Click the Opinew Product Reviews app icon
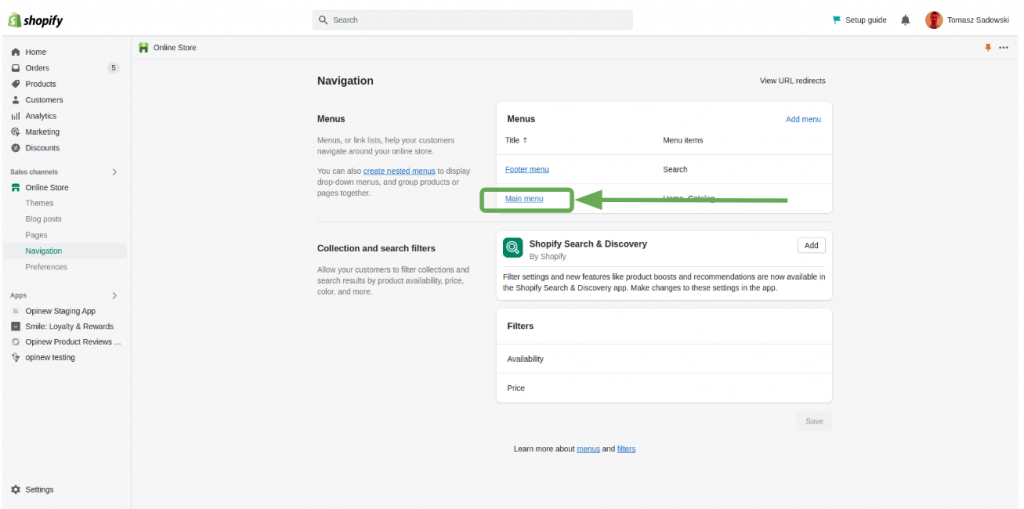The image size is (1024, 509). (16, 342)
